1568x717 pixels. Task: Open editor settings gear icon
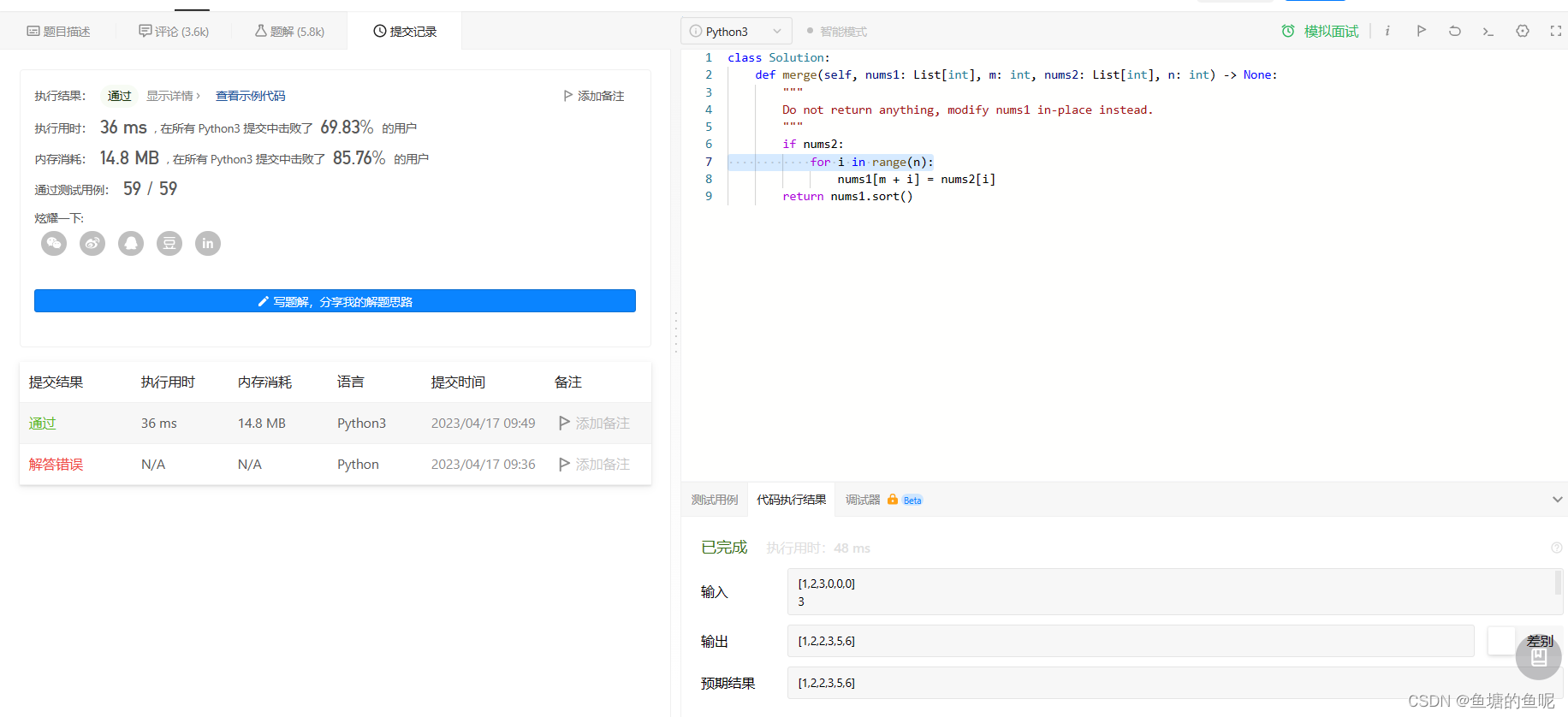(x=1523, y=31)
